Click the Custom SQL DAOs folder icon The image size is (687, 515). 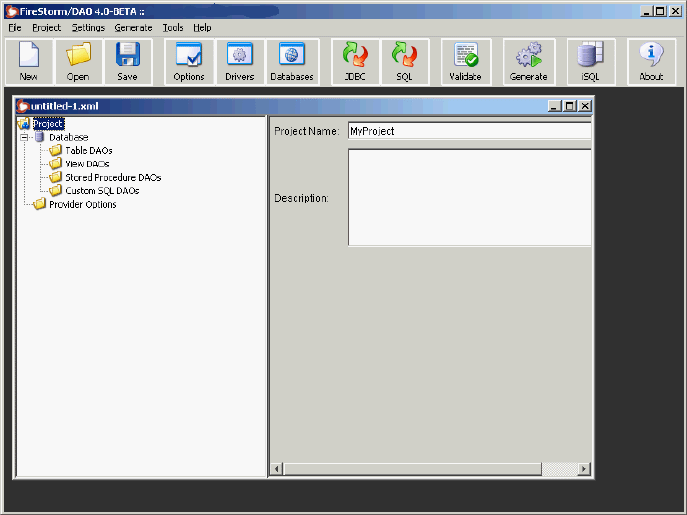(x=56, y=190)
